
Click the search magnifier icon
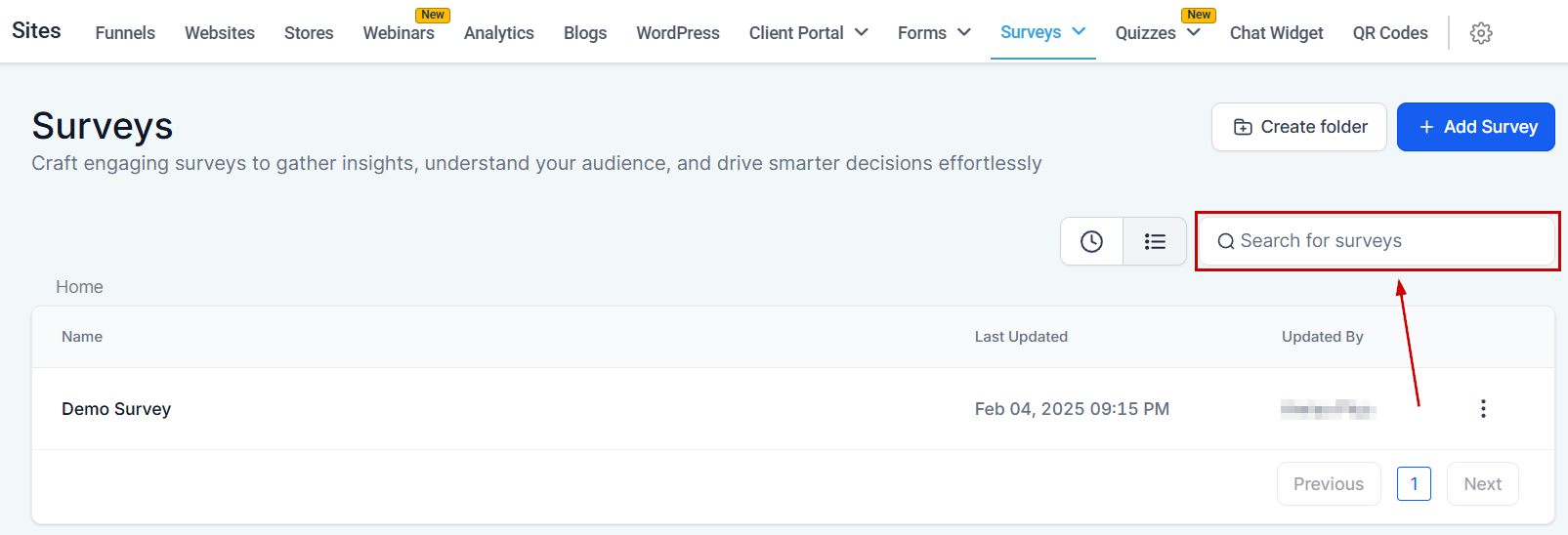click(1225, 241)
